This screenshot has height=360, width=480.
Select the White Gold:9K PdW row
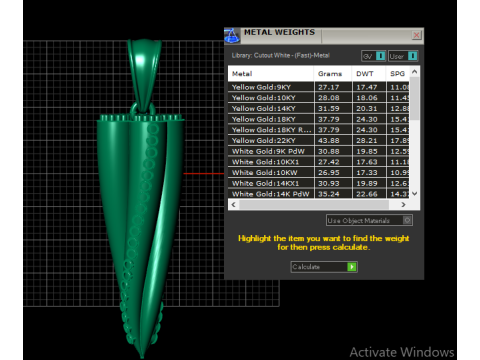[x=319, y=151]
